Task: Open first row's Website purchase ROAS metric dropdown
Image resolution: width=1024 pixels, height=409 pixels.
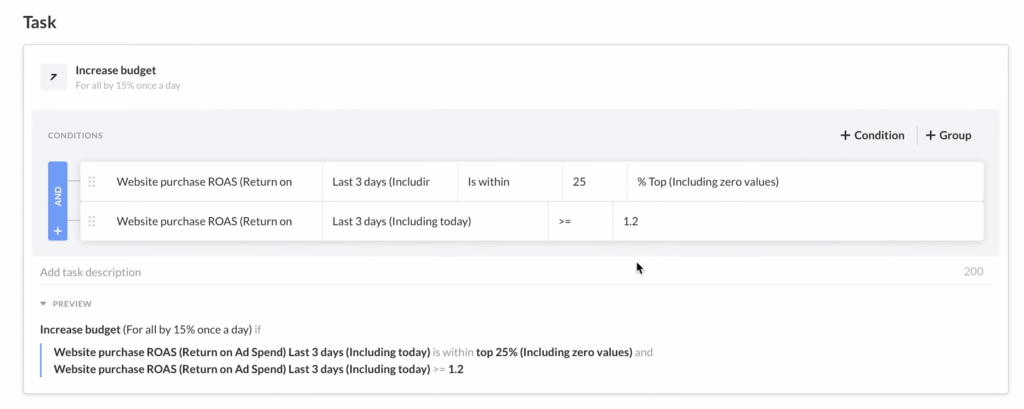Action: coord(204,182)
